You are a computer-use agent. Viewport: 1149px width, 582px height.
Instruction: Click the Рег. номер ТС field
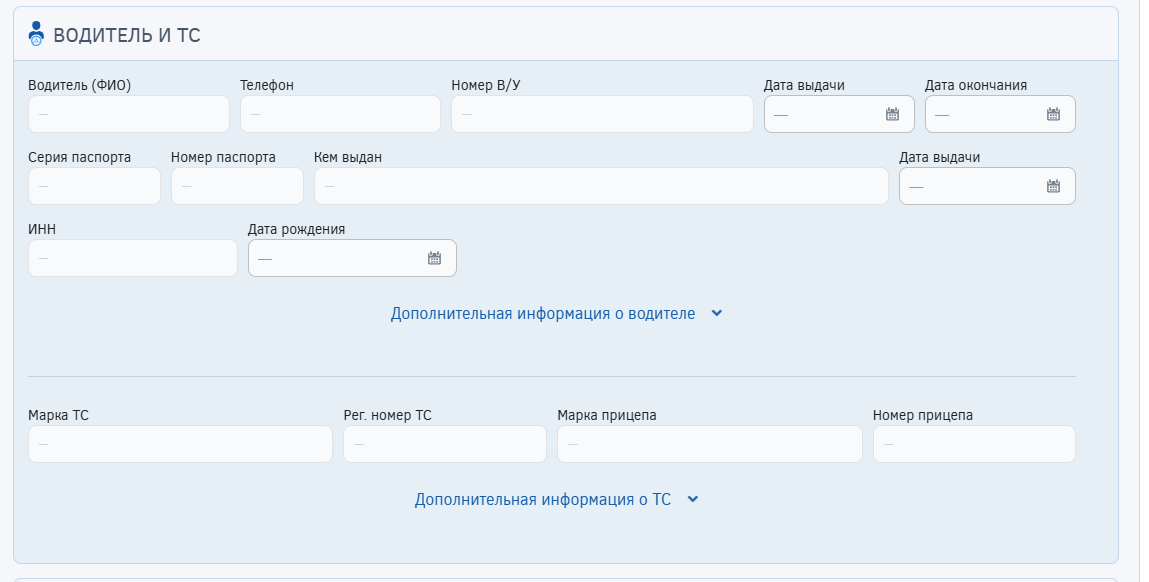pos(445,444)
